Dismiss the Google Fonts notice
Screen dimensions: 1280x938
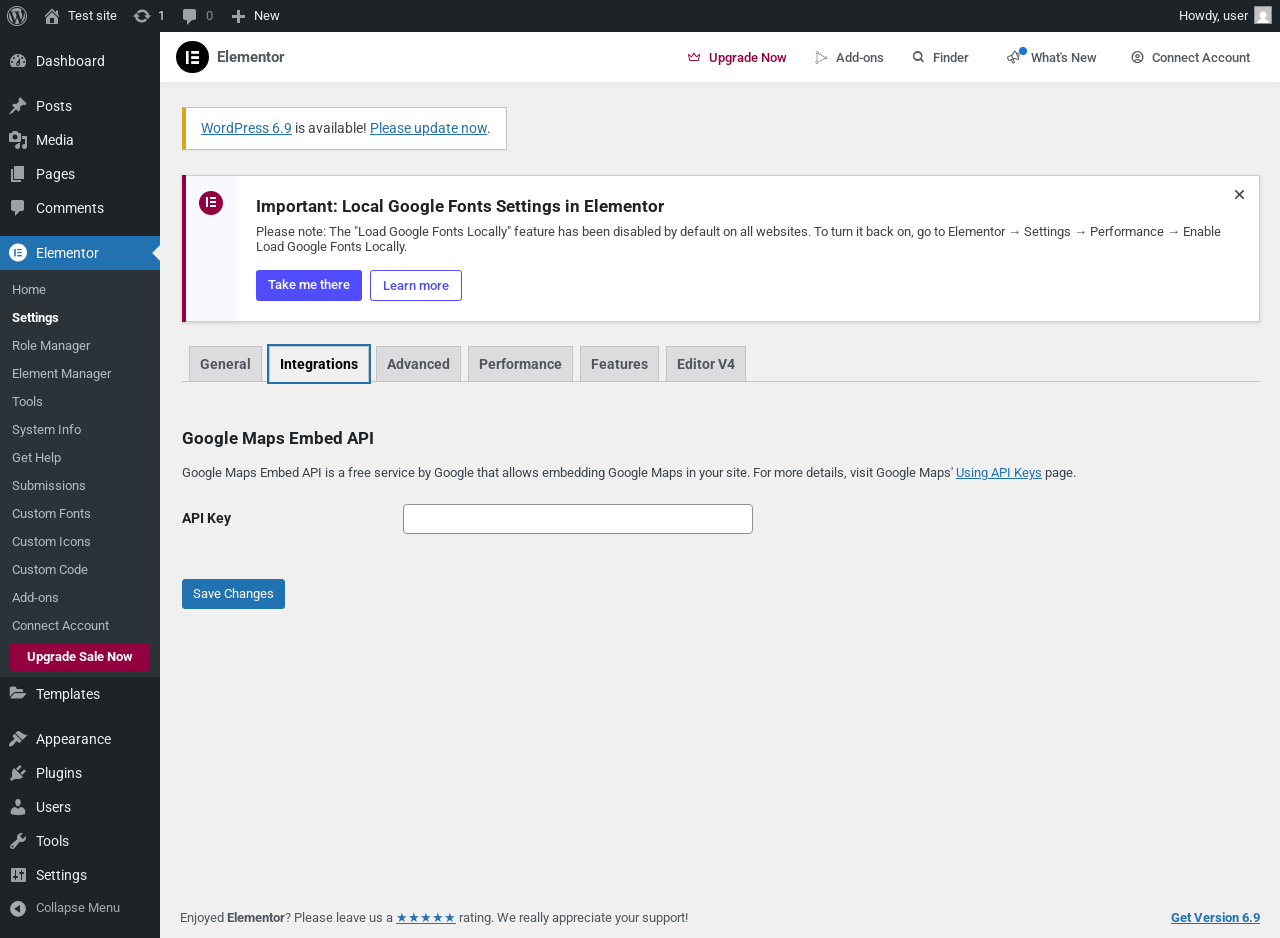point(1239,195)
